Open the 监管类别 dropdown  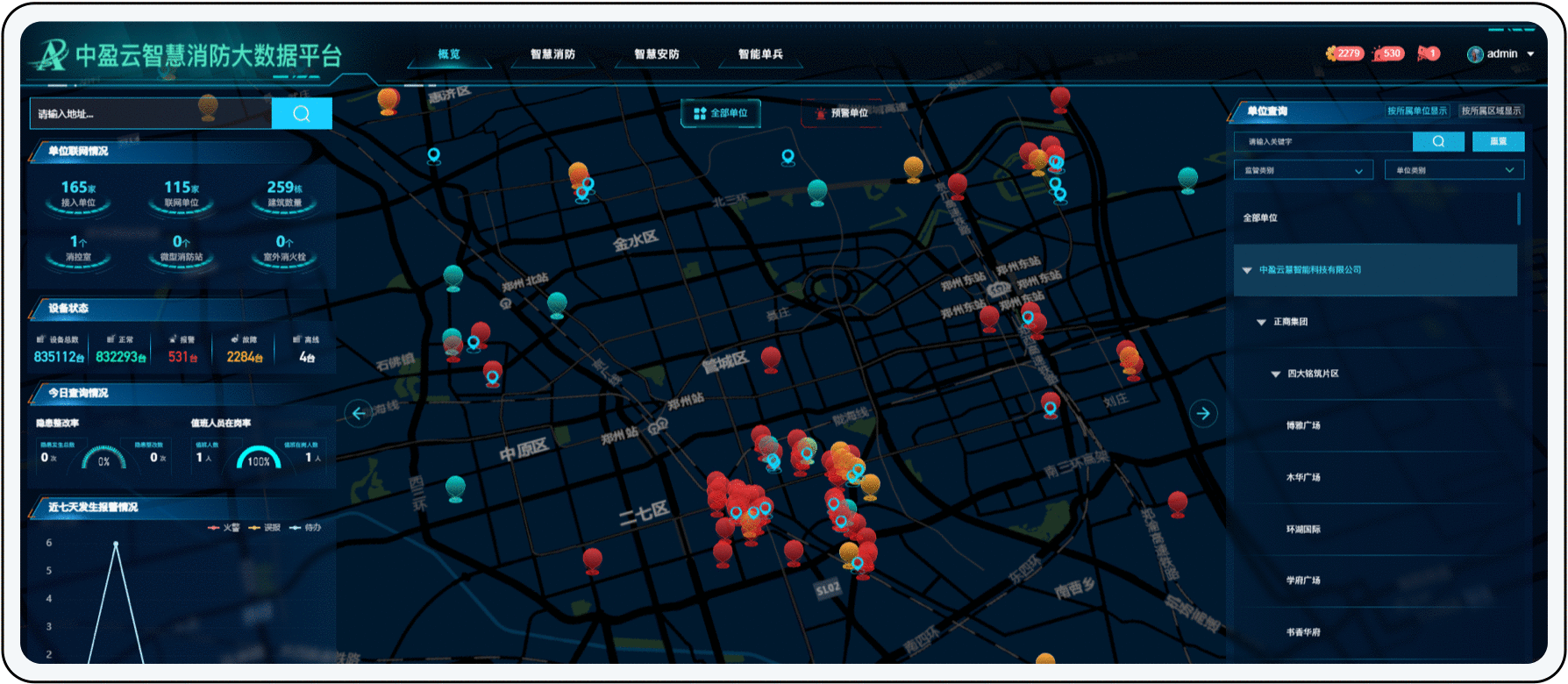pyautogui.click(x=1303, y=170)
